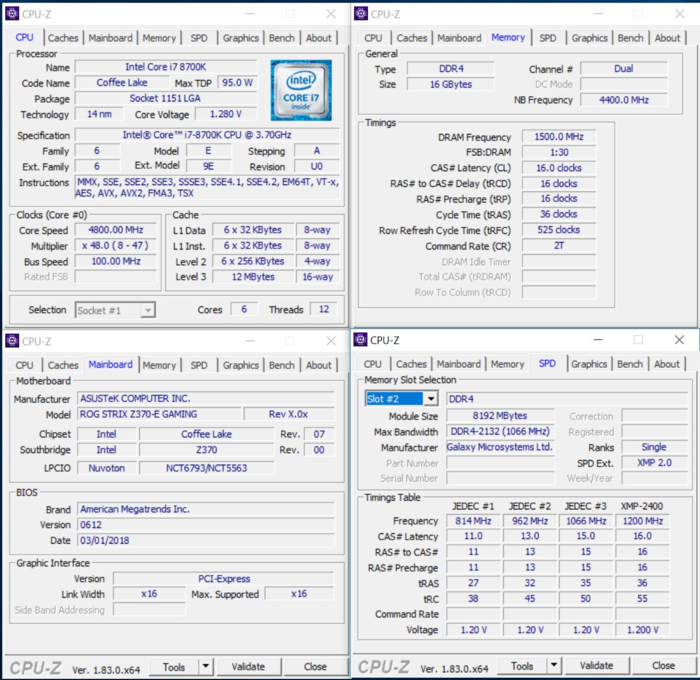Click CPU-Z title icon in the SPD tab window
This screenshot has width=700, height=680.
(360, 340)
